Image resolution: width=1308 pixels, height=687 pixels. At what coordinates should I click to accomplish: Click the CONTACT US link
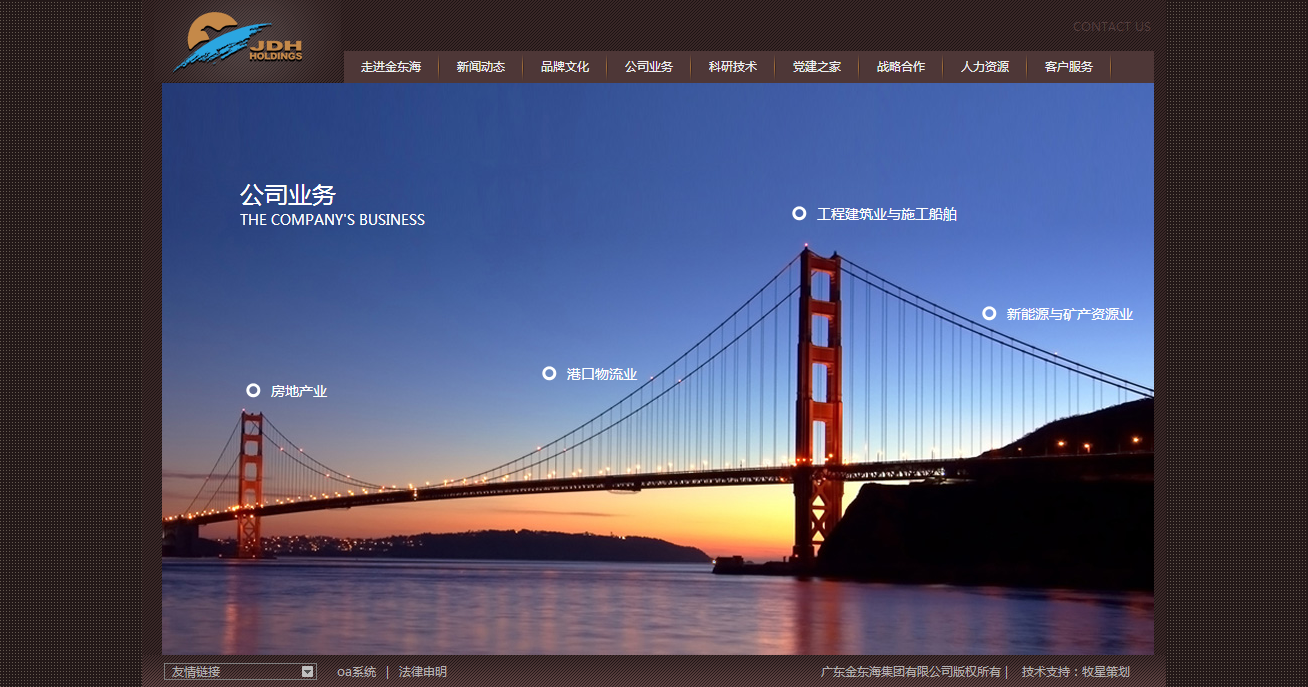click(1111, 27)
